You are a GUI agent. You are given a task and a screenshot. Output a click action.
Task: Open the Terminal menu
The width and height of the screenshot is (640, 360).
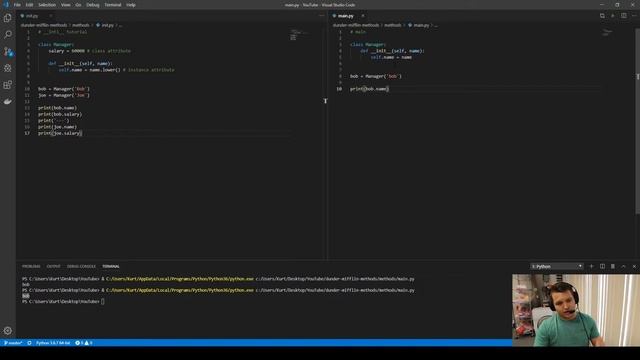tap(113, 5)
